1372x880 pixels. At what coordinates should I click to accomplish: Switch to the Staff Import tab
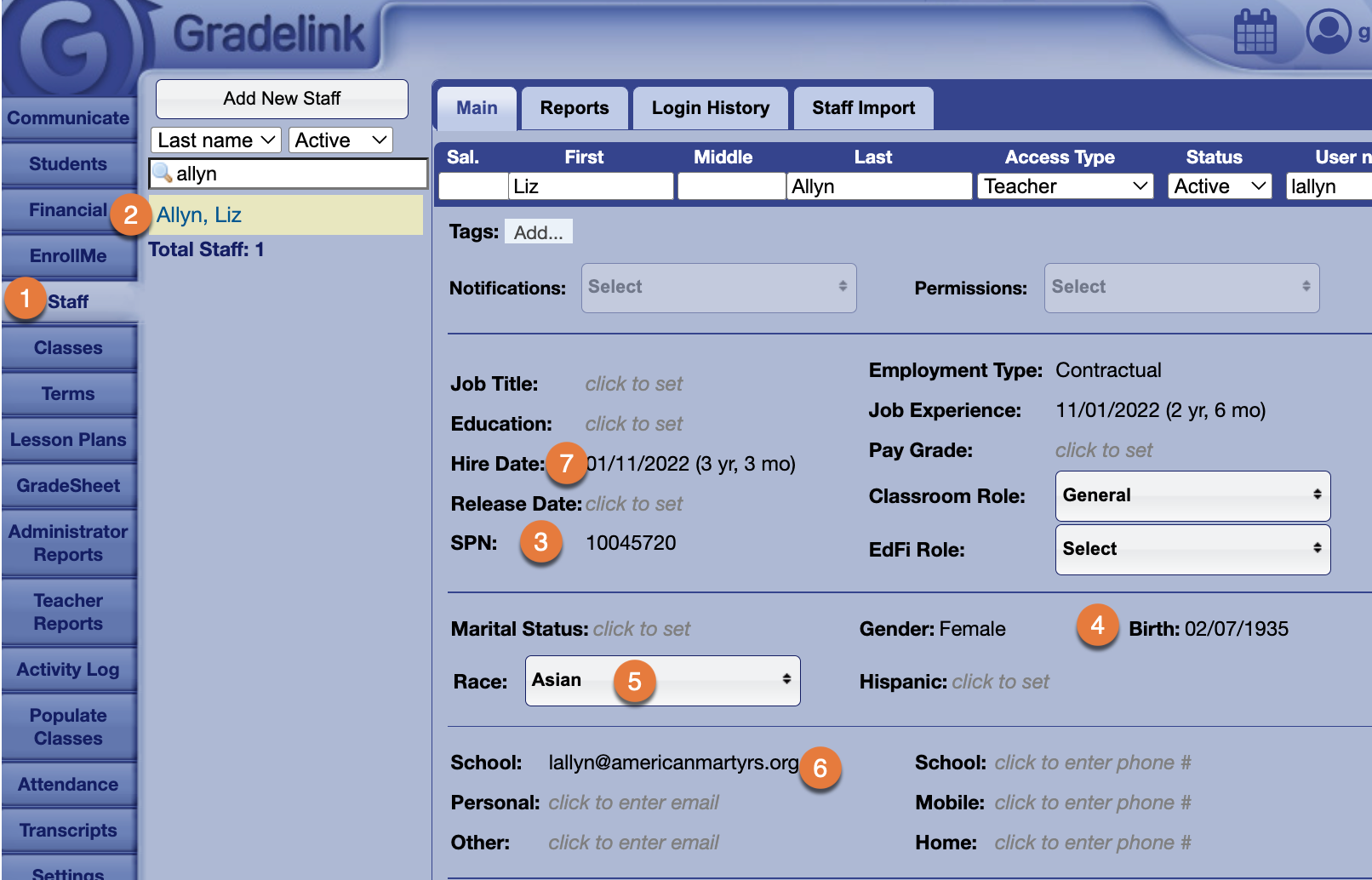pyautogui.click(x=864, y=108)
